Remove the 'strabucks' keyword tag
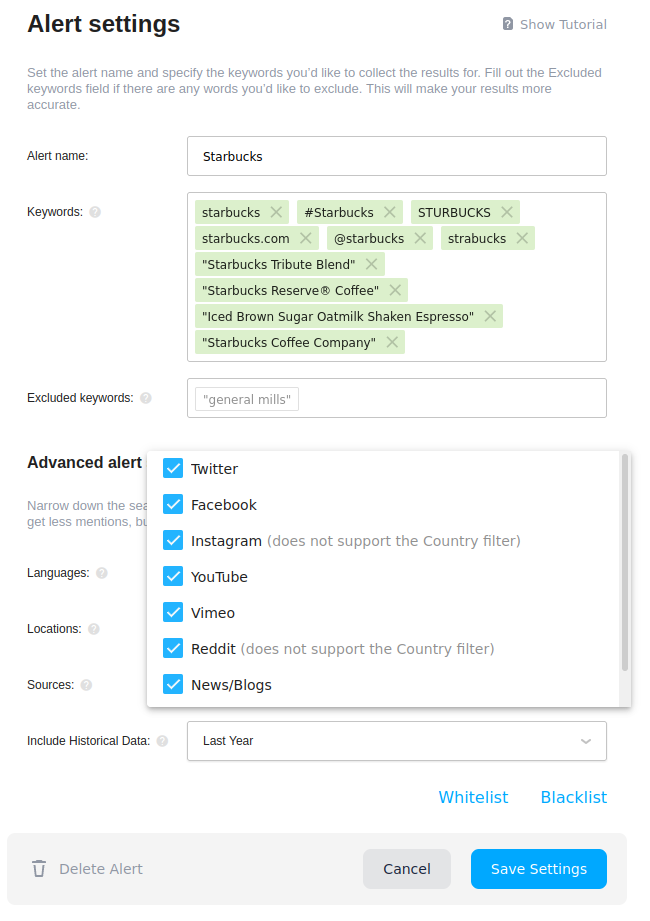Viewport: 650px width, 921px height. pyautogui.click(x=522, y=238)
